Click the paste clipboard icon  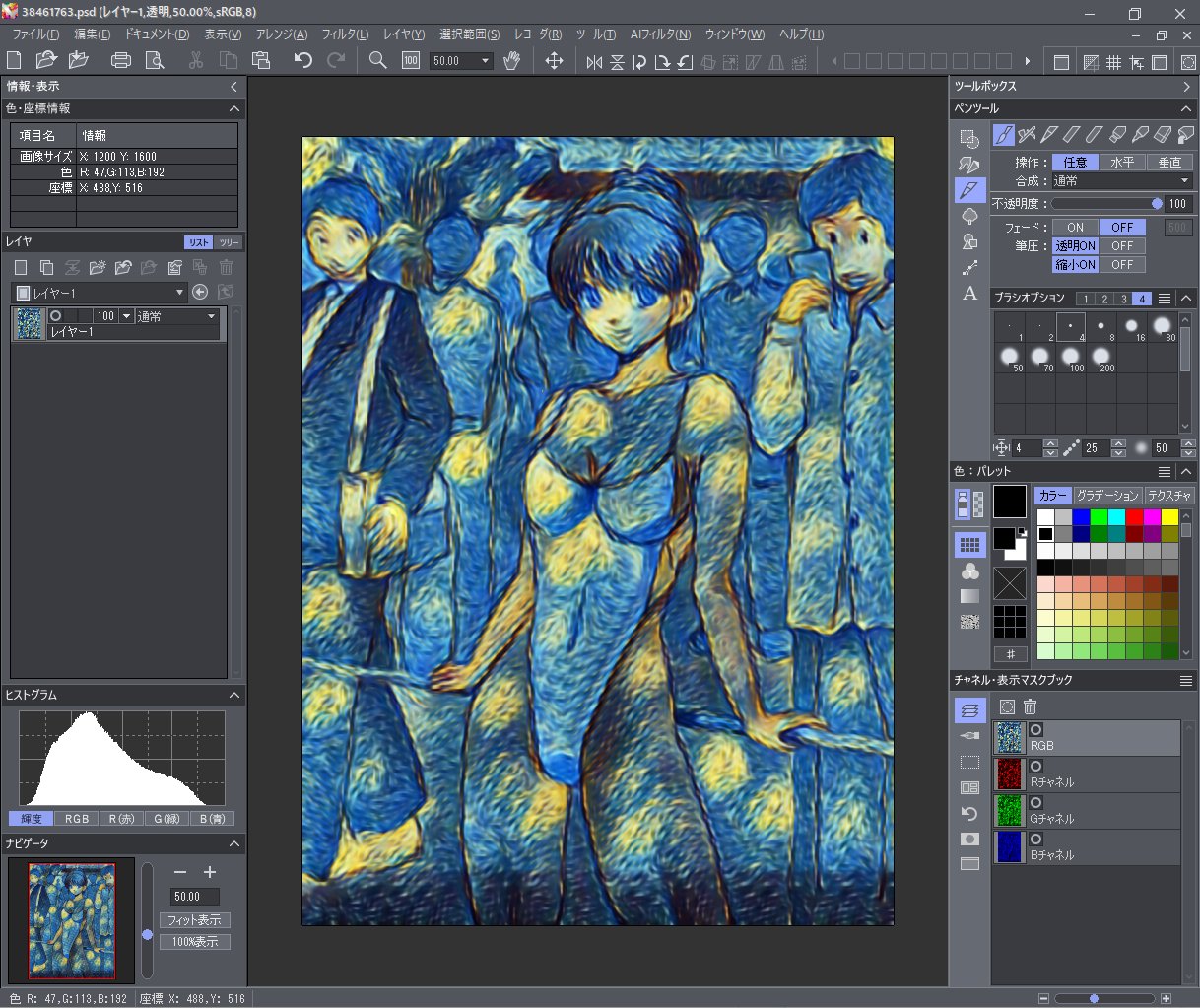(261, 61)
